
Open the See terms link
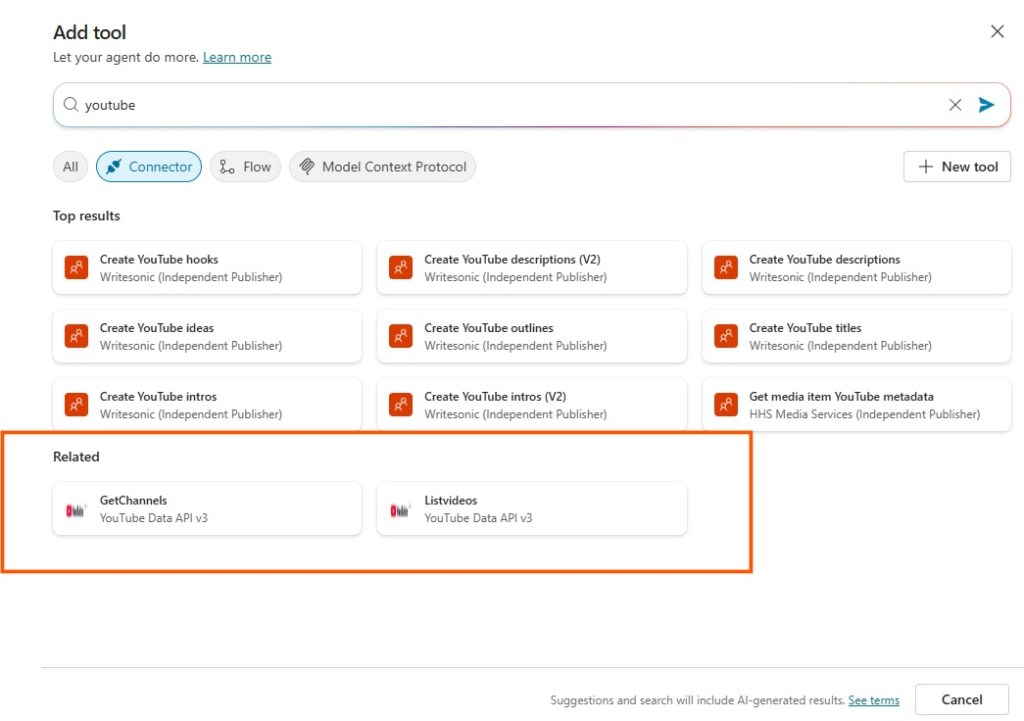point(873,701)
